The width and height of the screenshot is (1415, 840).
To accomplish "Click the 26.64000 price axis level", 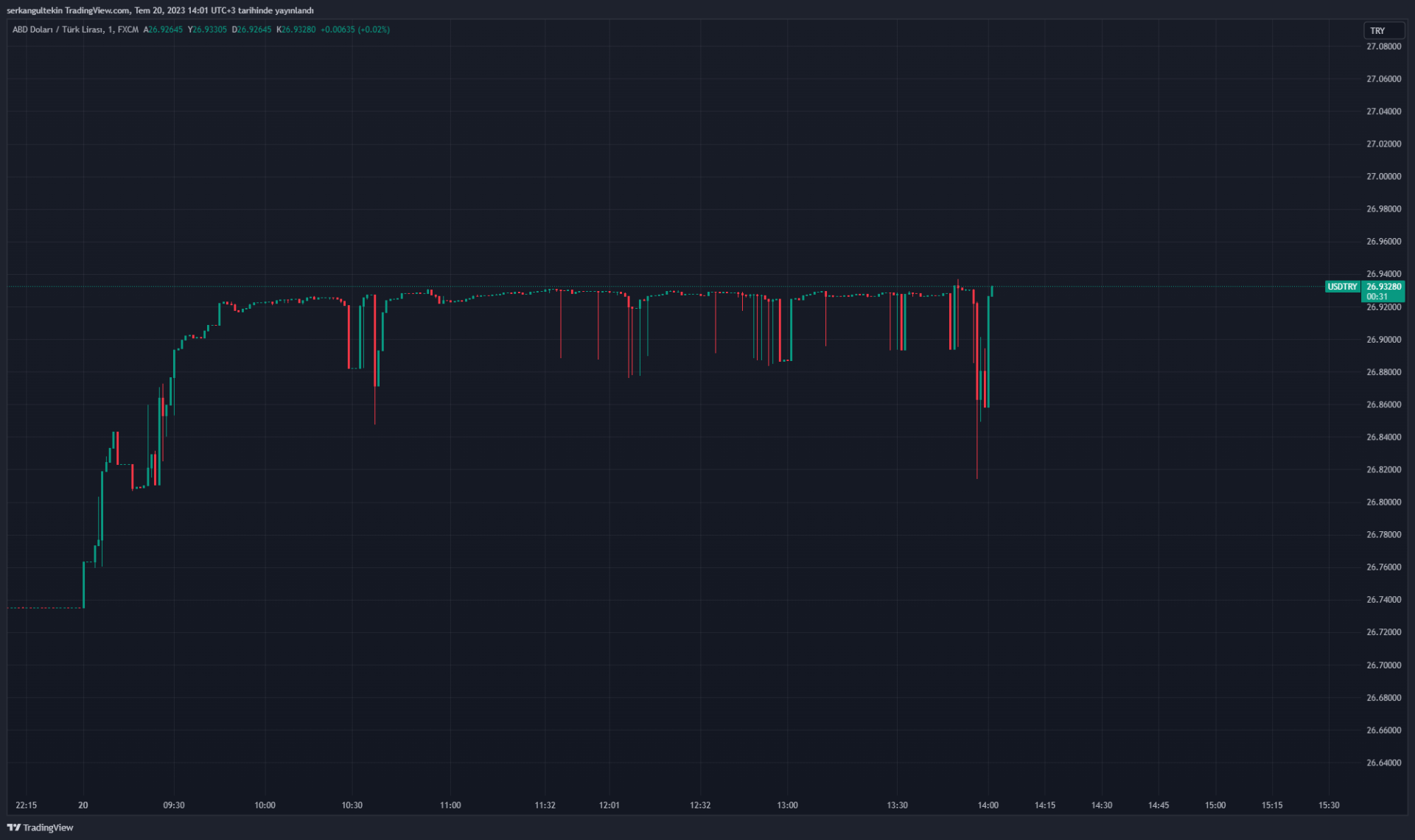I will [1383, 763].
